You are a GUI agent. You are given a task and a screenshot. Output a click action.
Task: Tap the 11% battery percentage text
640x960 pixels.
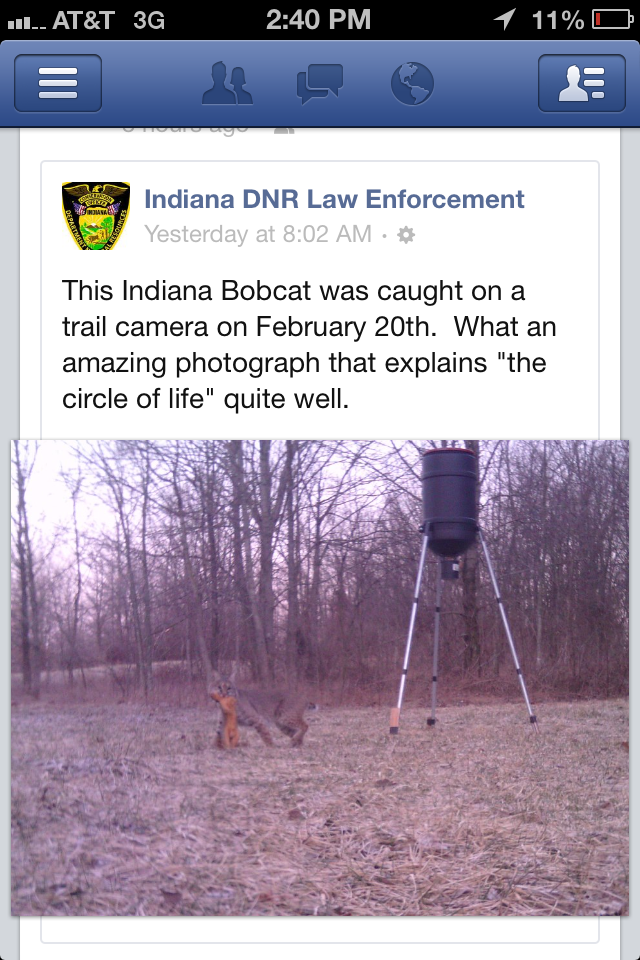tap(558, 20)
